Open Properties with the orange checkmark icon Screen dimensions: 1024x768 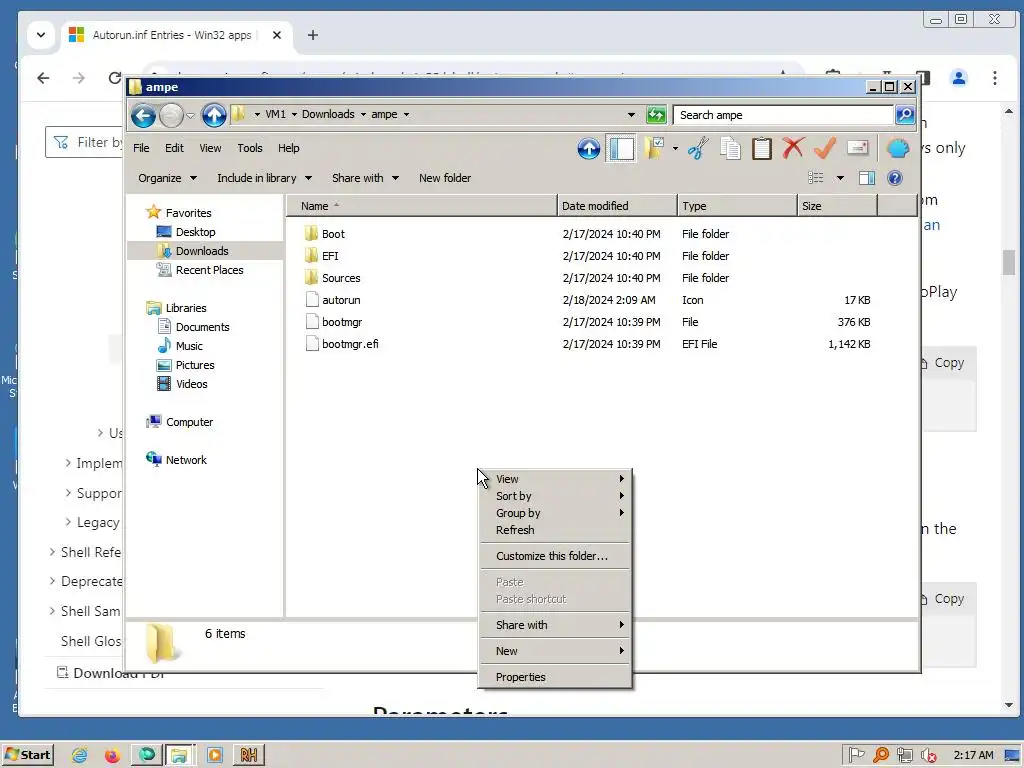point(825,148)
